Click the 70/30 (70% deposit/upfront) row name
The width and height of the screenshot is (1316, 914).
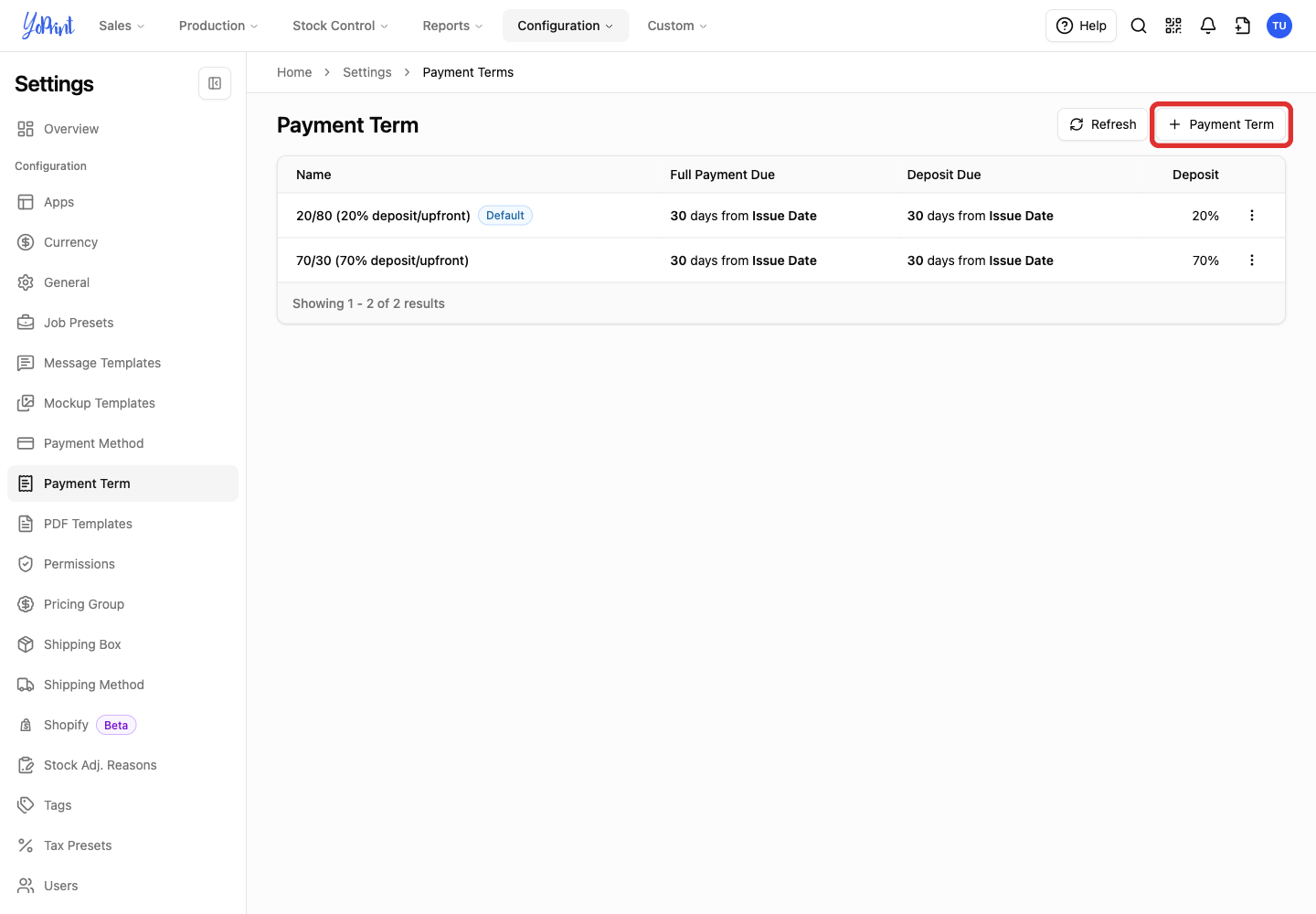click(382, 260)
